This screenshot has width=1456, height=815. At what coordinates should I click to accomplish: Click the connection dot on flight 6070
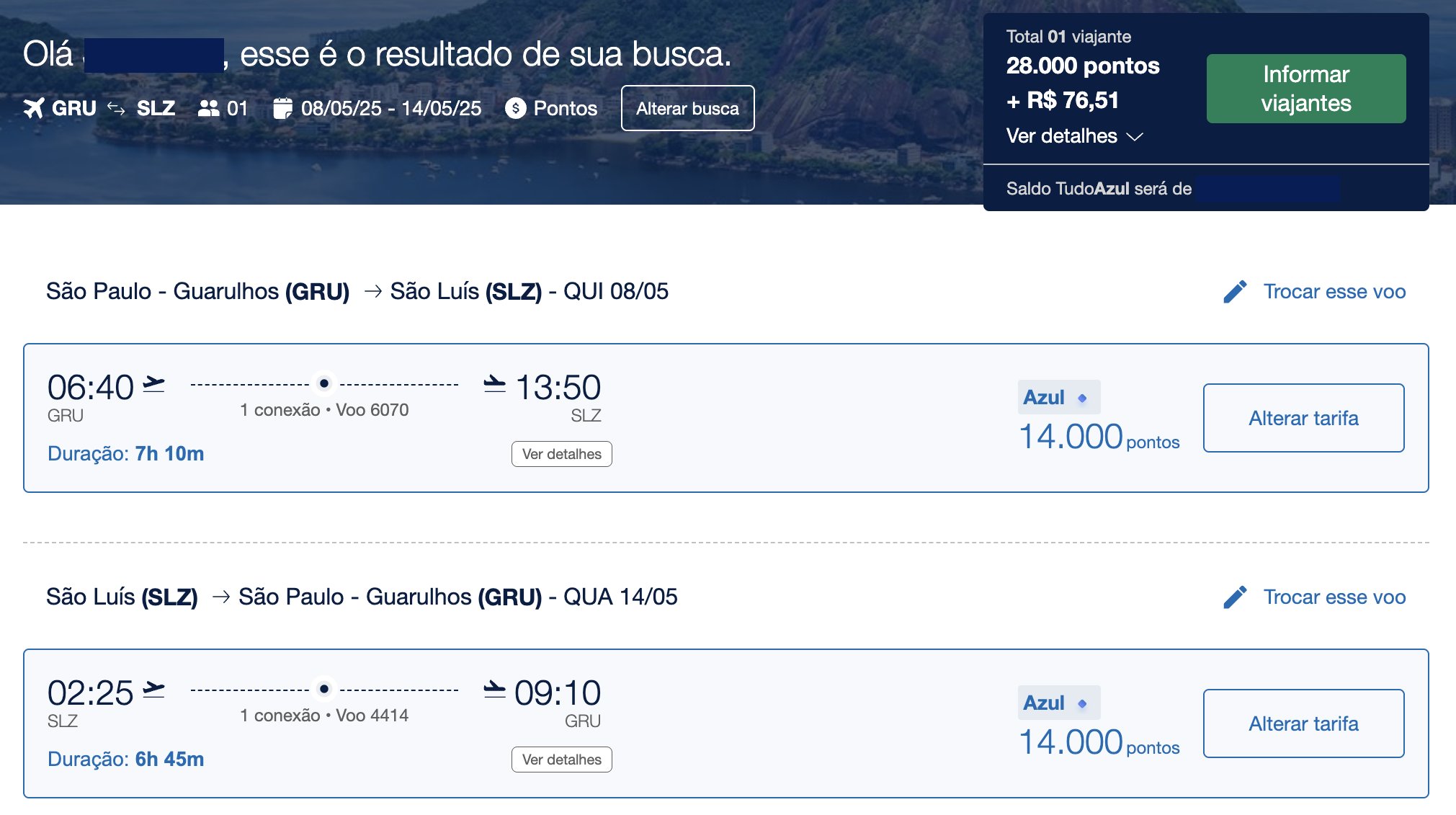[x=324, y=384]
